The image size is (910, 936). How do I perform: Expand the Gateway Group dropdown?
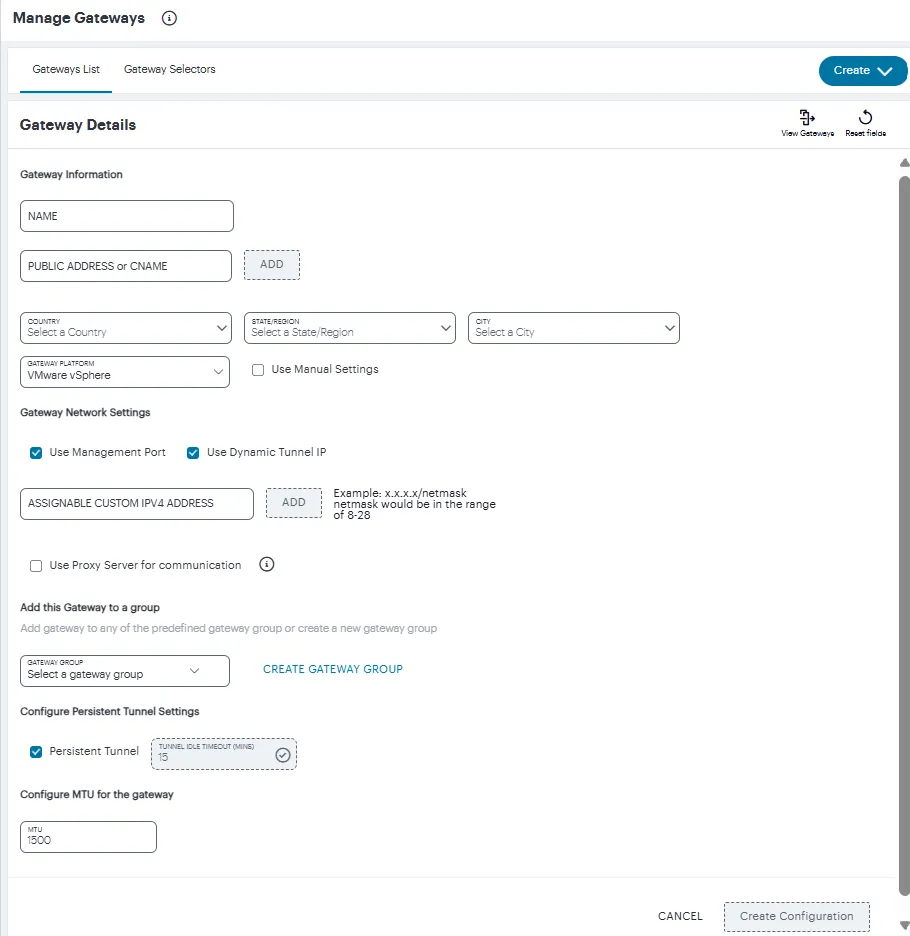[x=125, y=671]
